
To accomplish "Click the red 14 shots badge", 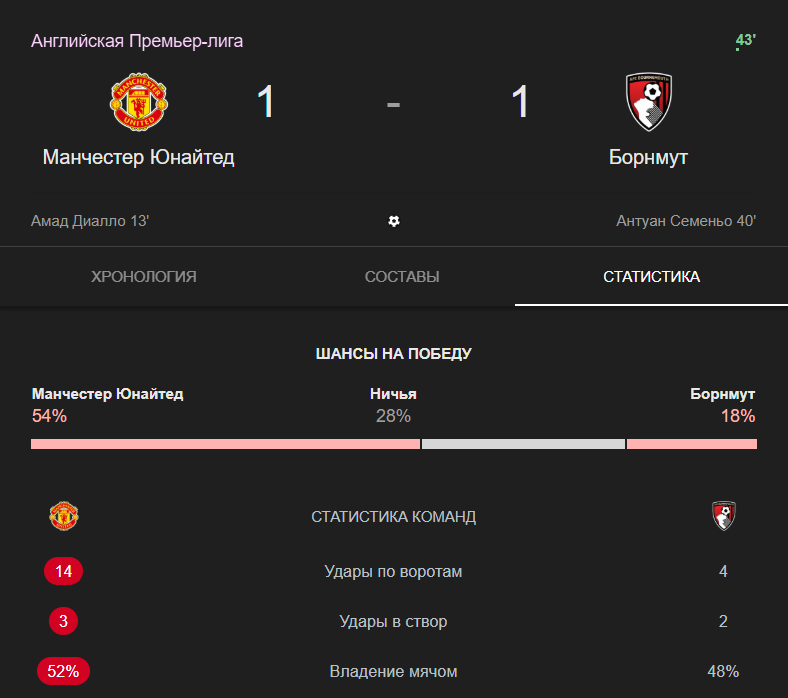I will pos(63,571).
